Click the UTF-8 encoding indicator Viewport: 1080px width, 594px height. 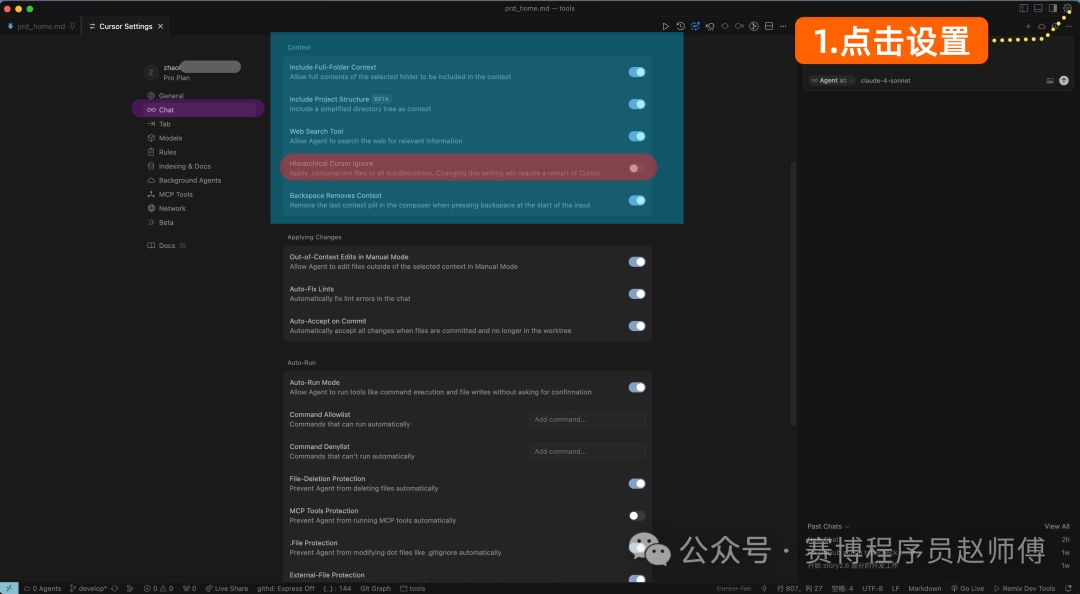coord(872,588)
